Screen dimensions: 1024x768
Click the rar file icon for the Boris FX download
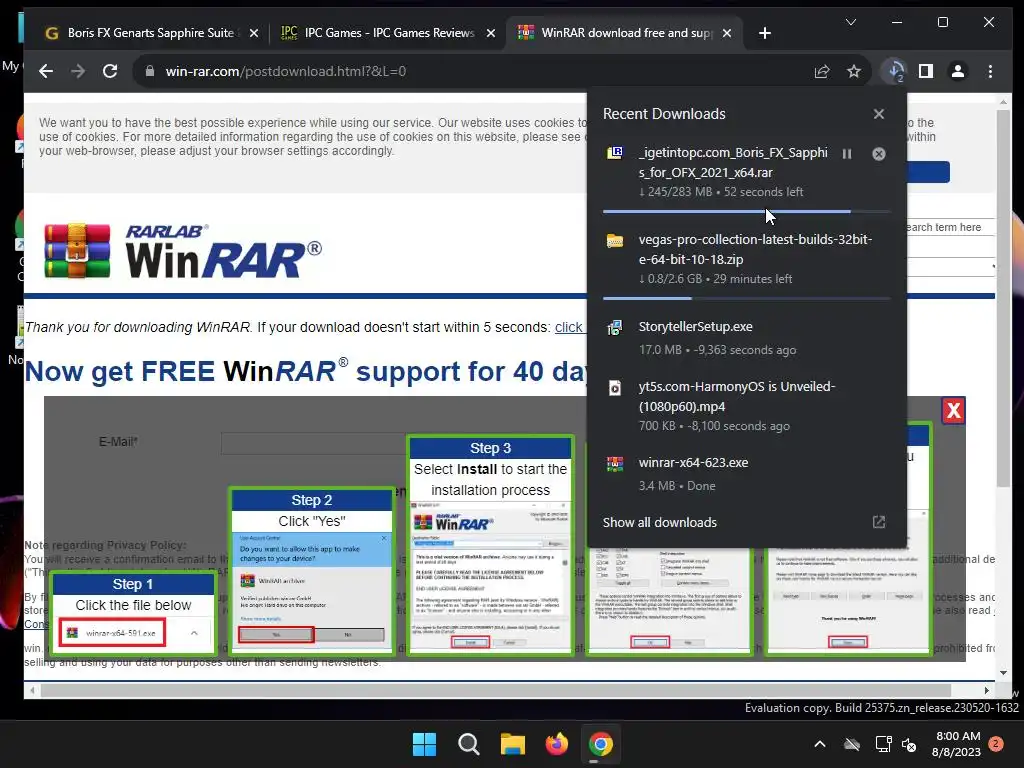click(615, 153)
